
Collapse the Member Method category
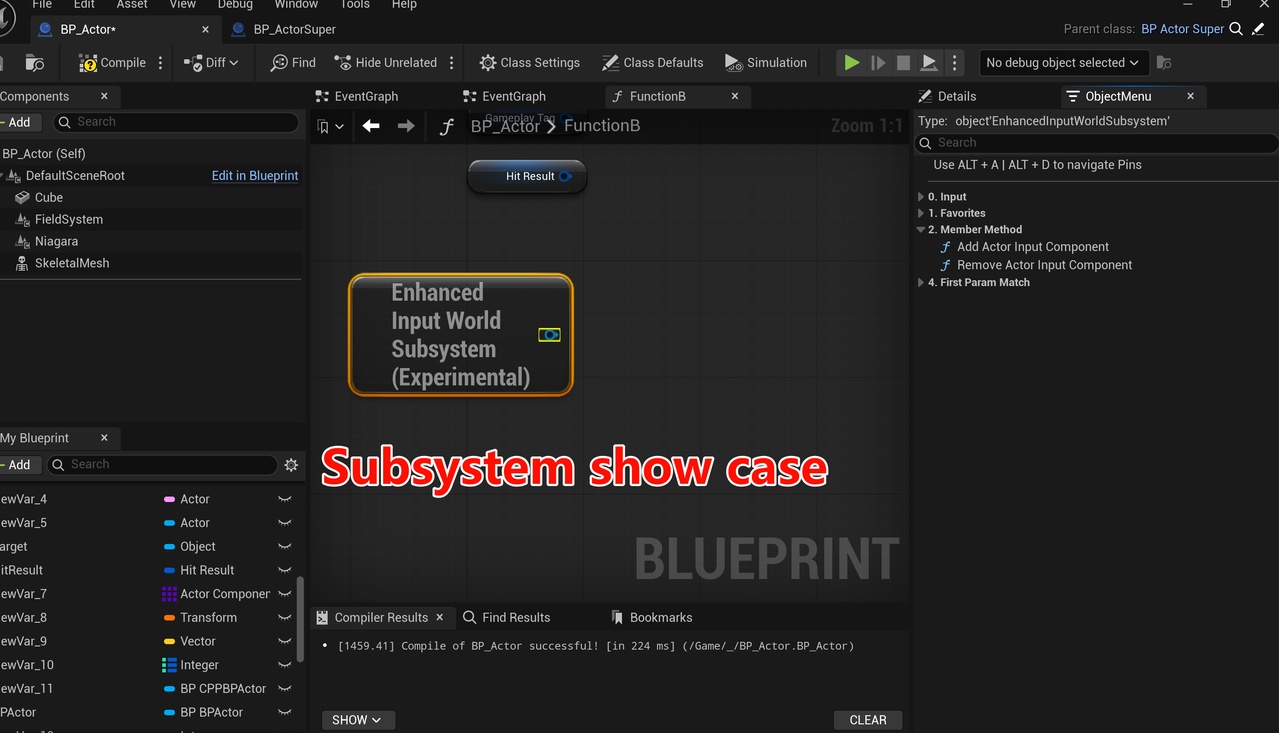point(921,230)
